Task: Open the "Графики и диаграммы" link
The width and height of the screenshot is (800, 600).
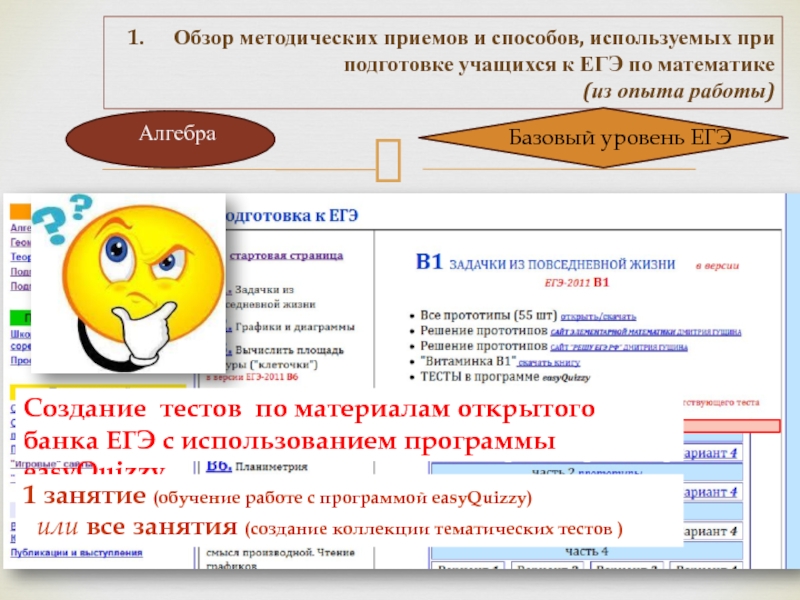Action: tap(294, 327)
